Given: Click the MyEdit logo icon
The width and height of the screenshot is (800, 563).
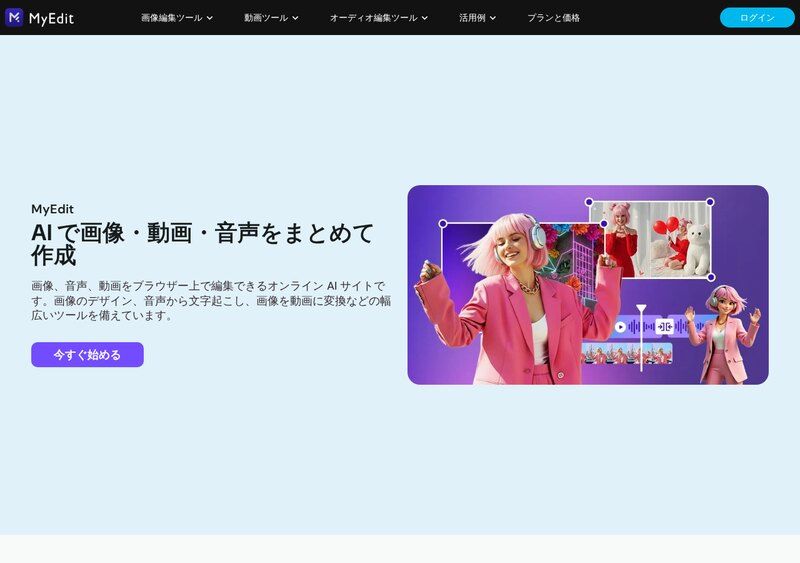Looking at the screenshot, I should pos(14,17).
